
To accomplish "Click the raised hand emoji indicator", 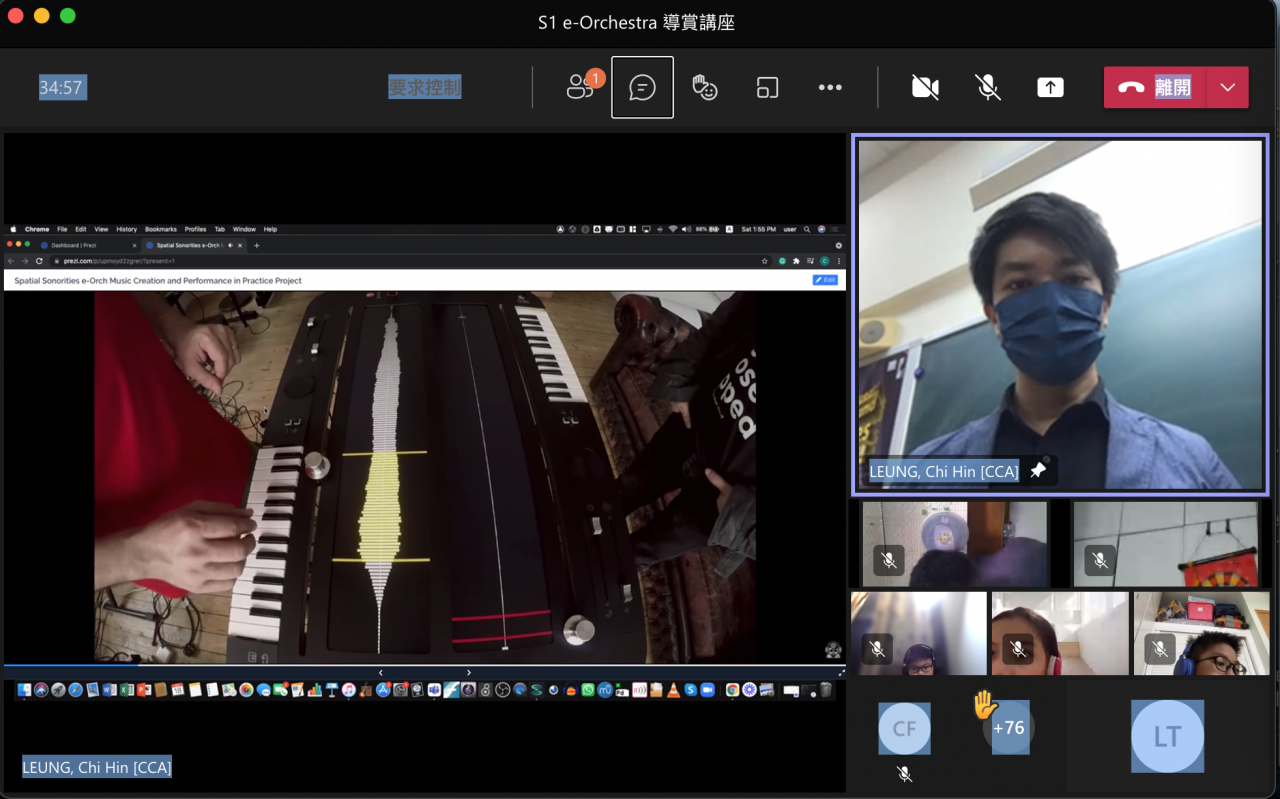I will (x=985, y=706).
